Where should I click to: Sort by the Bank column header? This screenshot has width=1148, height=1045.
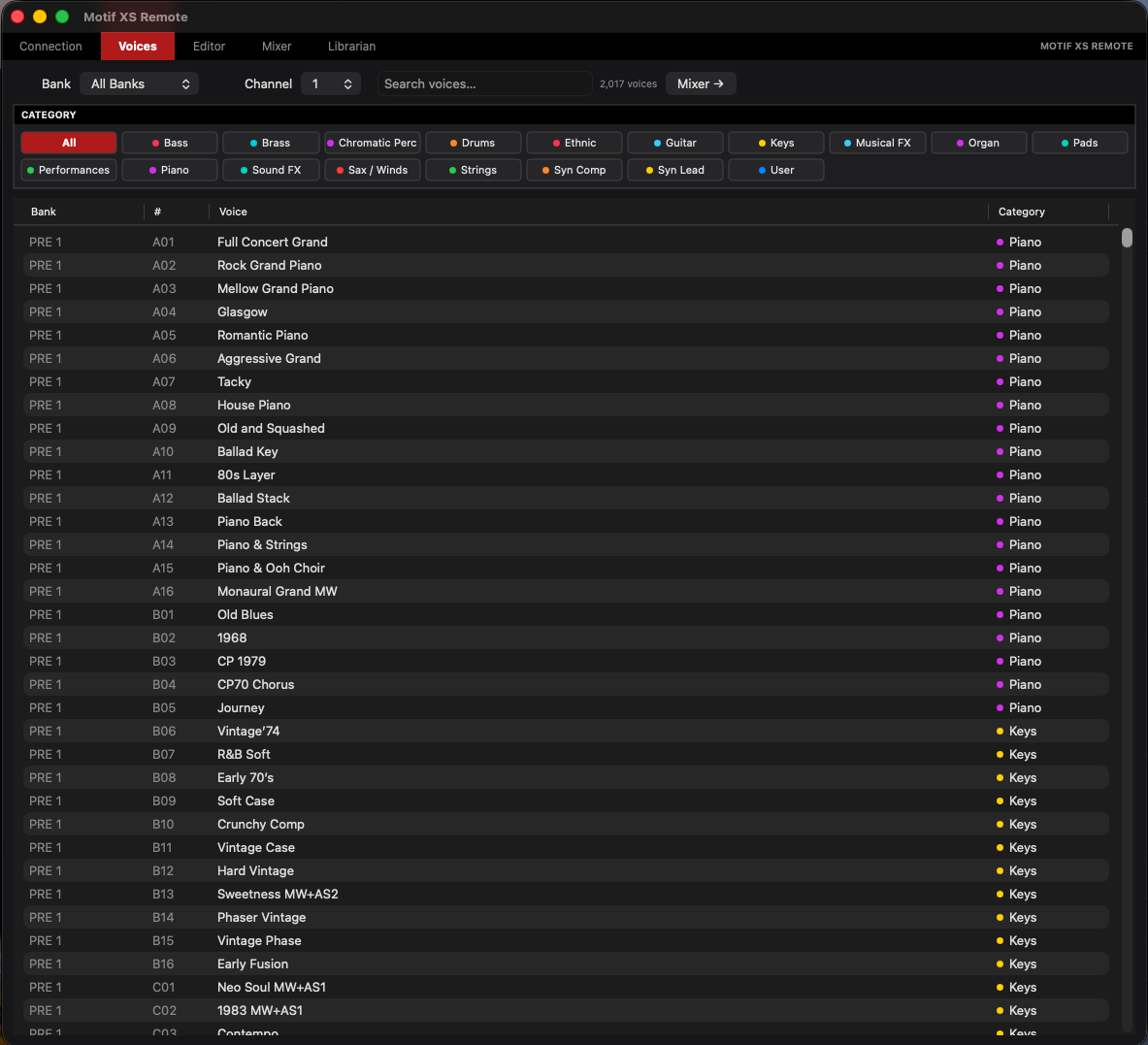79,212
